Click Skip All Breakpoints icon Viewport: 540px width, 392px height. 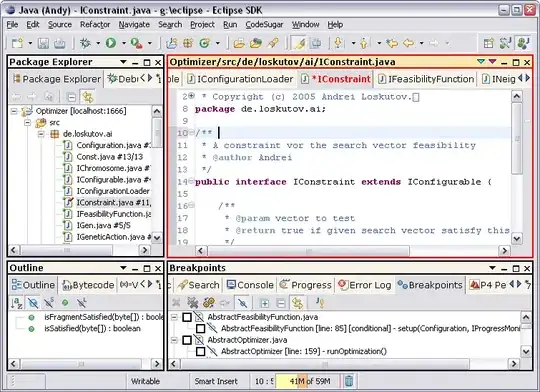point(243,303)
